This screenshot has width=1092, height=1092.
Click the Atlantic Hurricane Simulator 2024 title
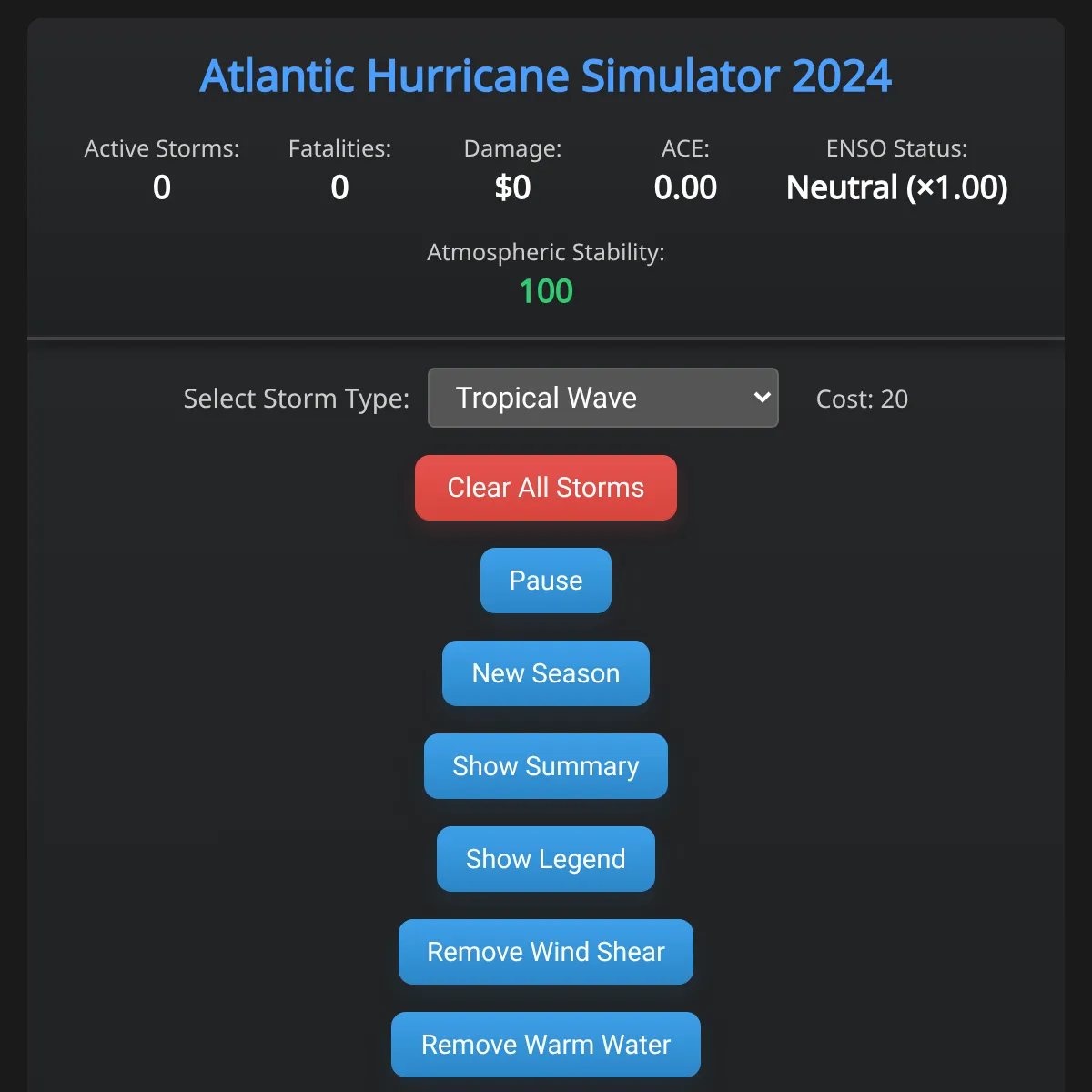pos(546,76)
